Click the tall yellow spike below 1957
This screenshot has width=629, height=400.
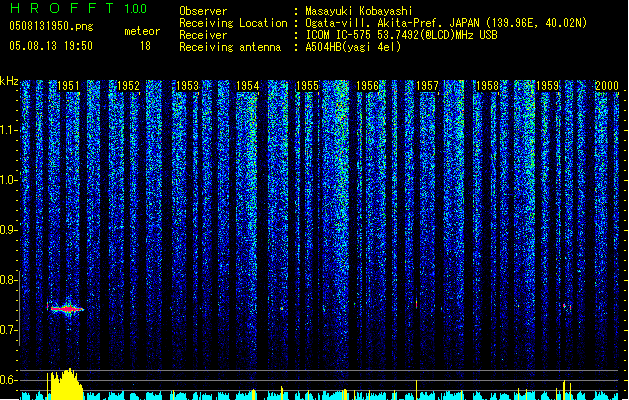click(x=416, y=390)
